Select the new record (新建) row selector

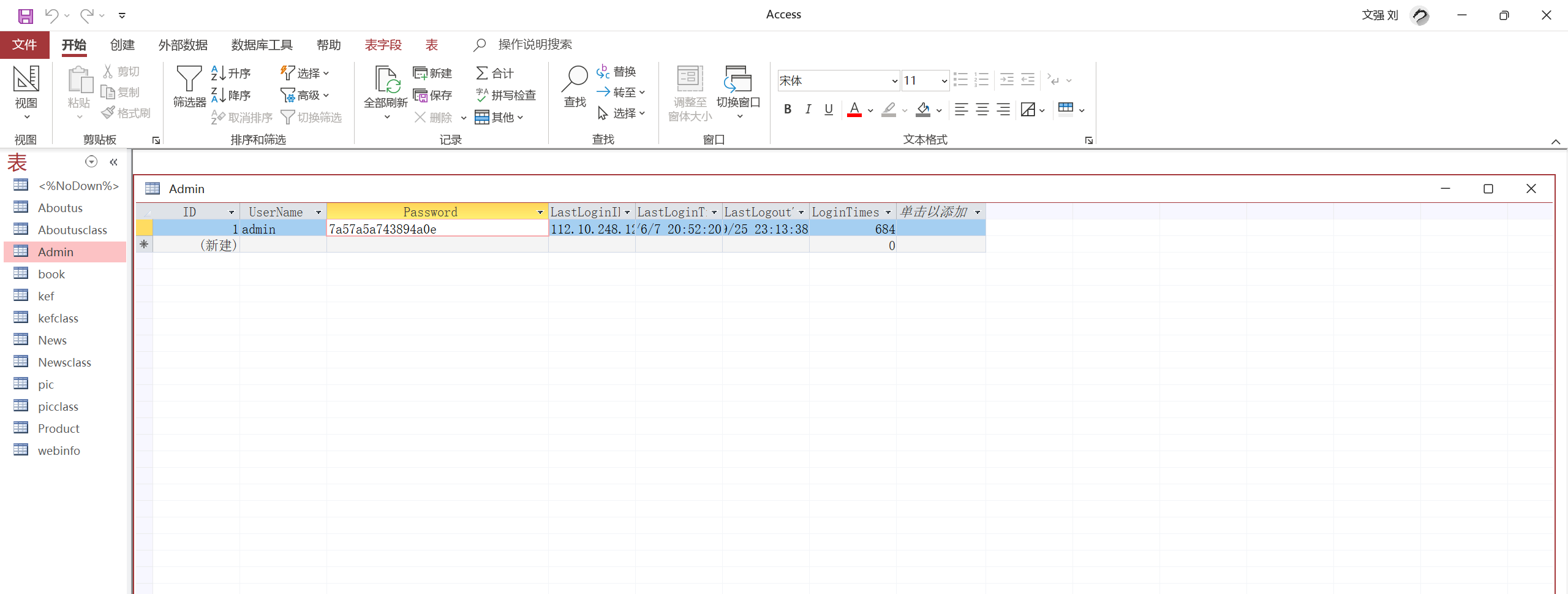click(144, 245)
